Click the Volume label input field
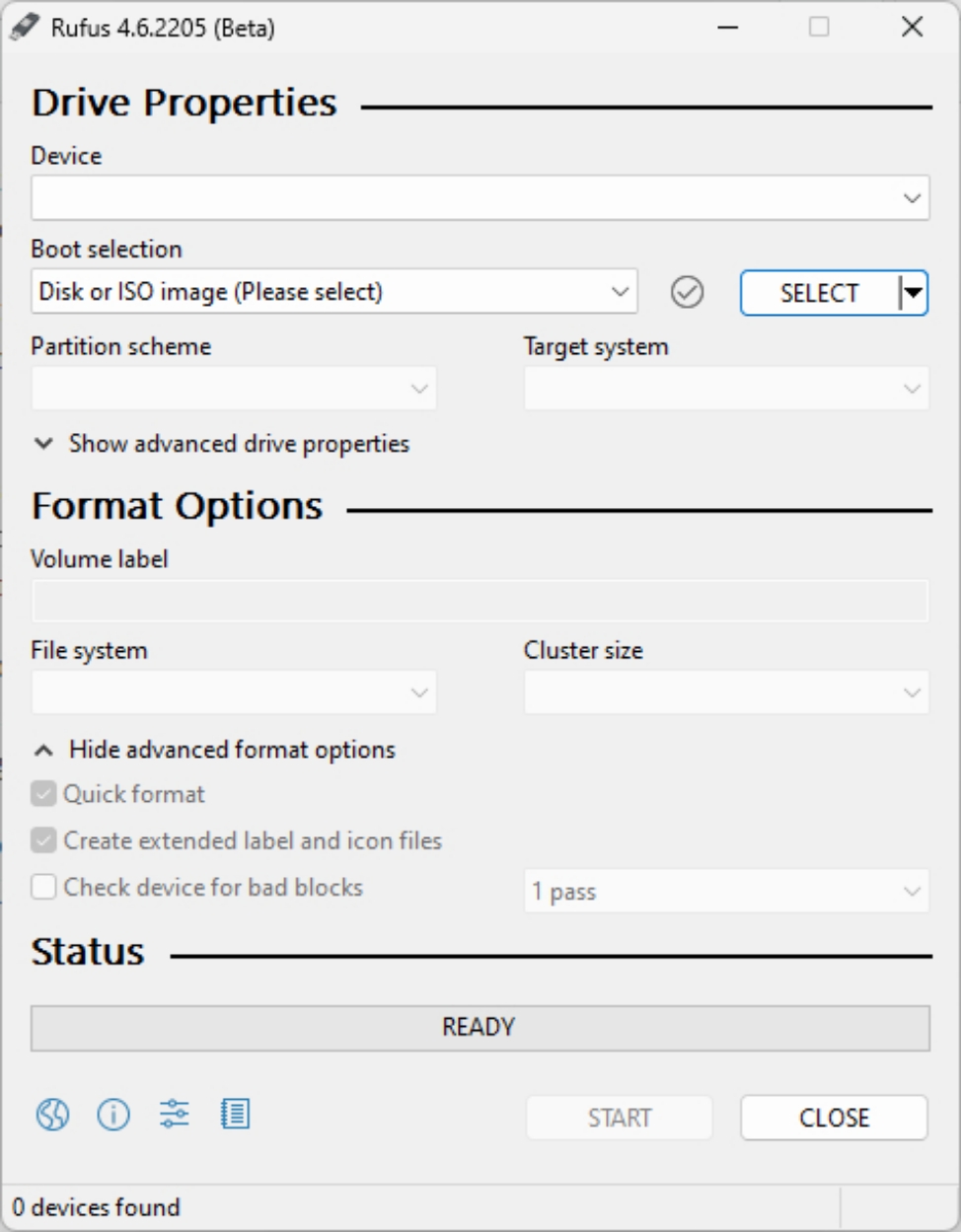 click(480, 601)
